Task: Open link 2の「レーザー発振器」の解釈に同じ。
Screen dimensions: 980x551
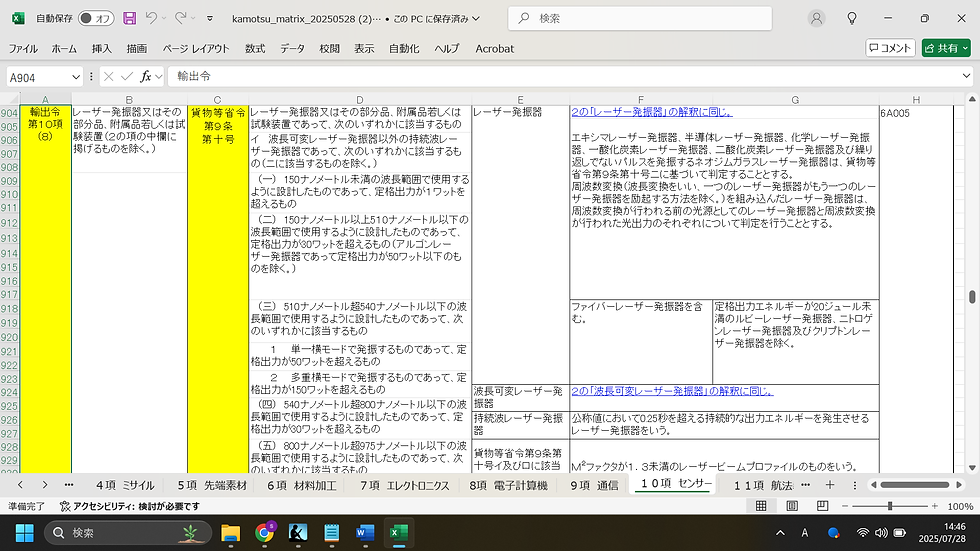Action: pos(651,112)
